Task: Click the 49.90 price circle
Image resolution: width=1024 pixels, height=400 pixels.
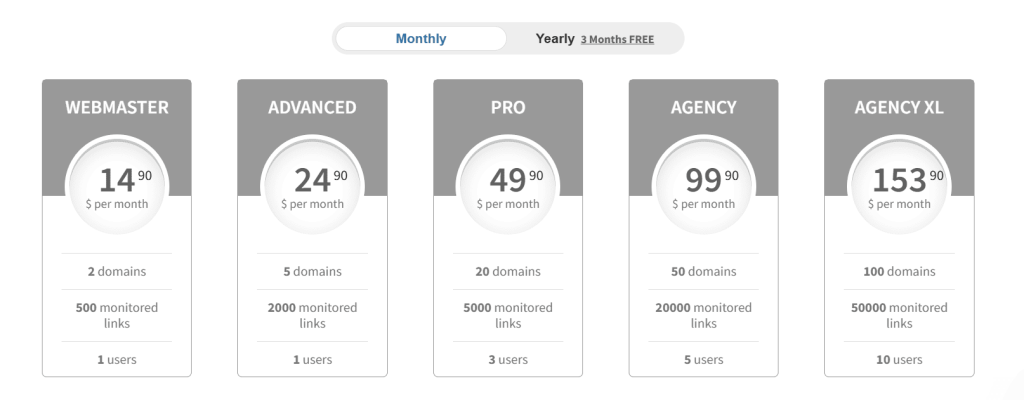Action: pos(508,186)
